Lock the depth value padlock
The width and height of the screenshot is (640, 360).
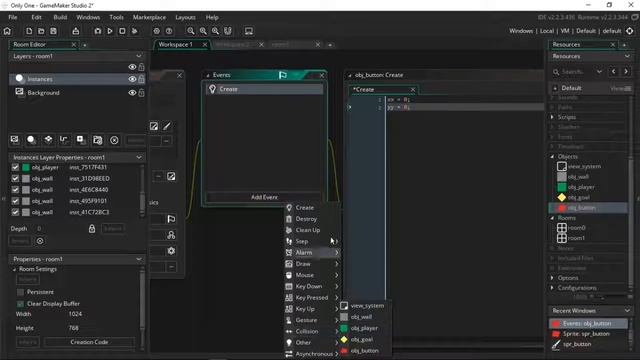[92, 229]
